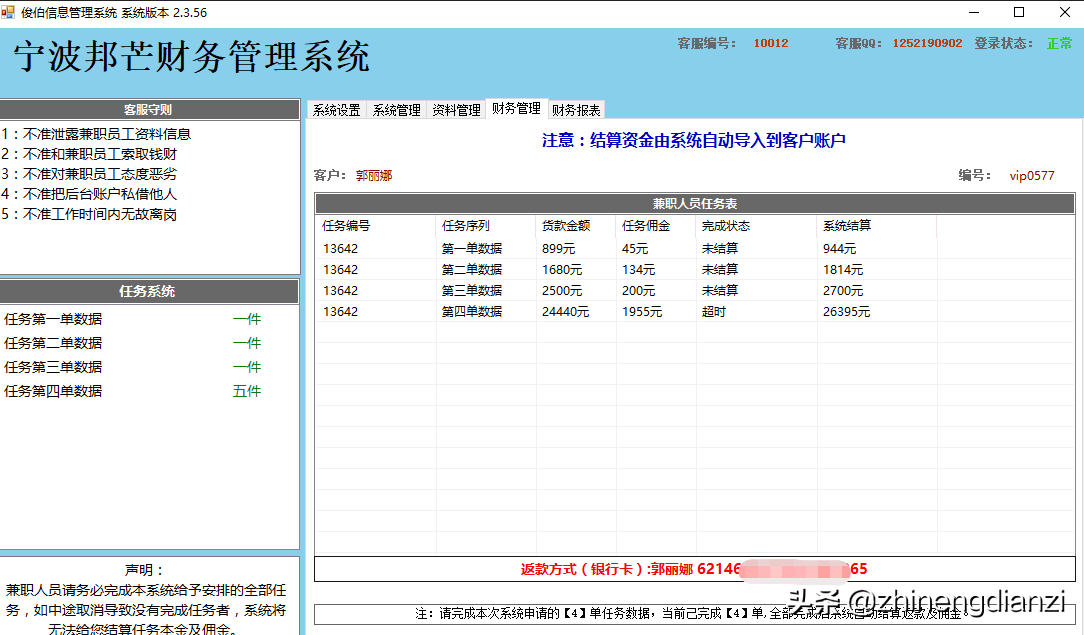Select the 财务管理 tab
Image resolution: width=1084 pixels, height=635 pixels.
516,108
